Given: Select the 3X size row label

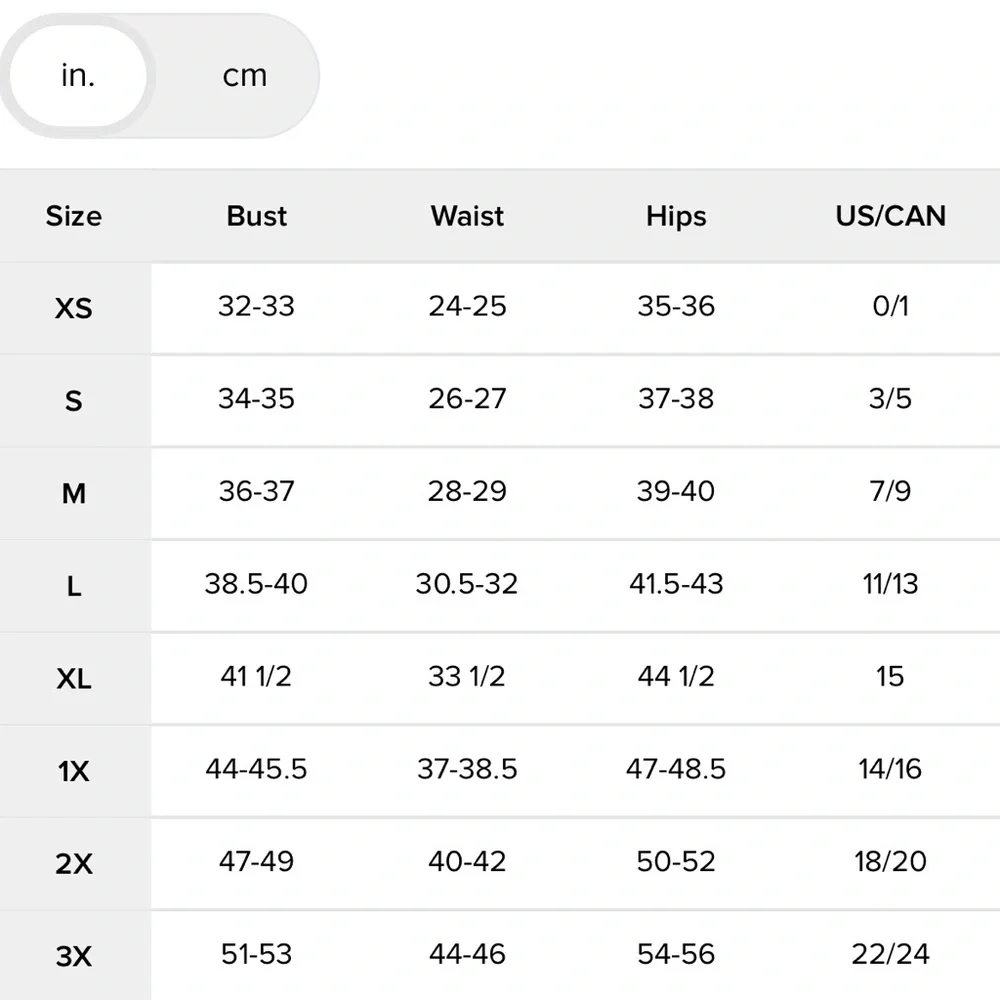Looking at the screenshot, I should pyautogui.click(x=74, y=956).
